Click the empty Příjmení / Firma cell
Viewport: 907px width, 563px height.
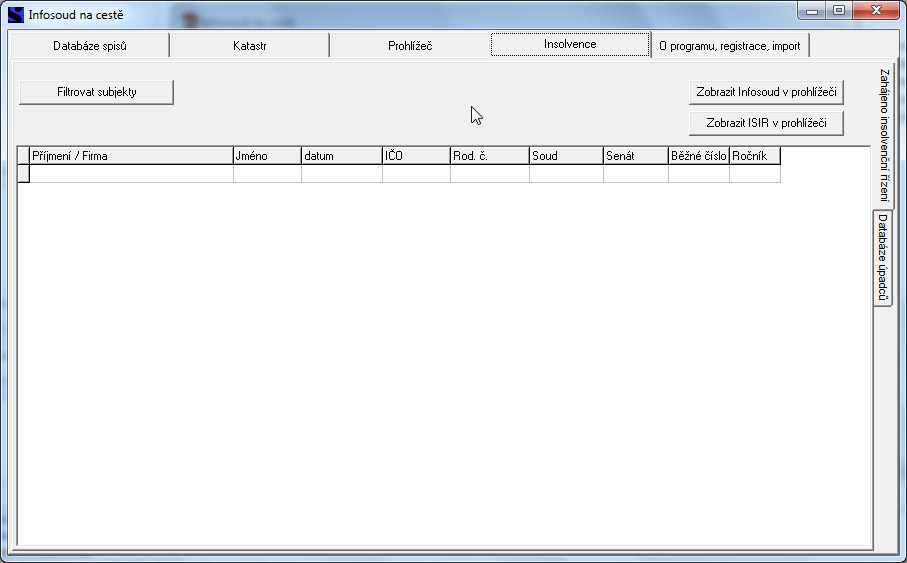131,174
